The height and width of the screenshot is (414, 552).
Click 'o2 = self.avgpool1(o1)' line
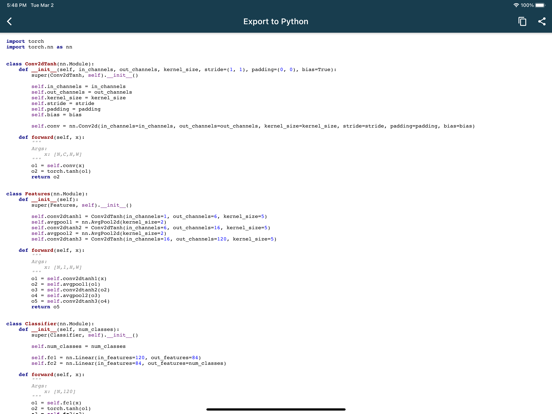(65, 284)
